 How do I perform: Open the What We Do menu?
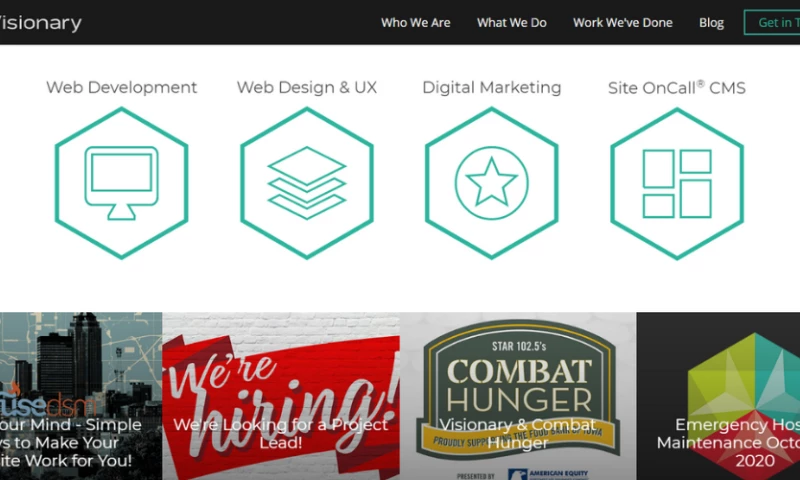pos(511,22)
